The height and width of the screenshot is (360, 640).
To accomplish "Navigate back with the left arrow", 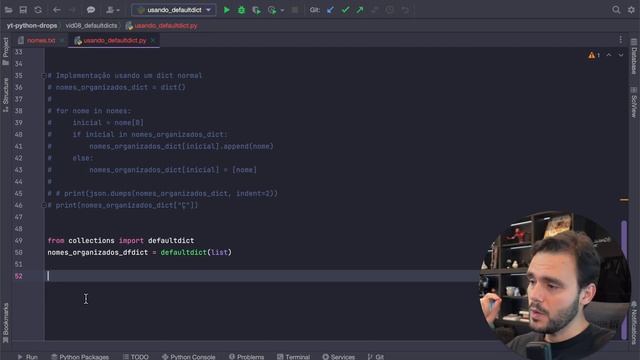I will 57,10.
